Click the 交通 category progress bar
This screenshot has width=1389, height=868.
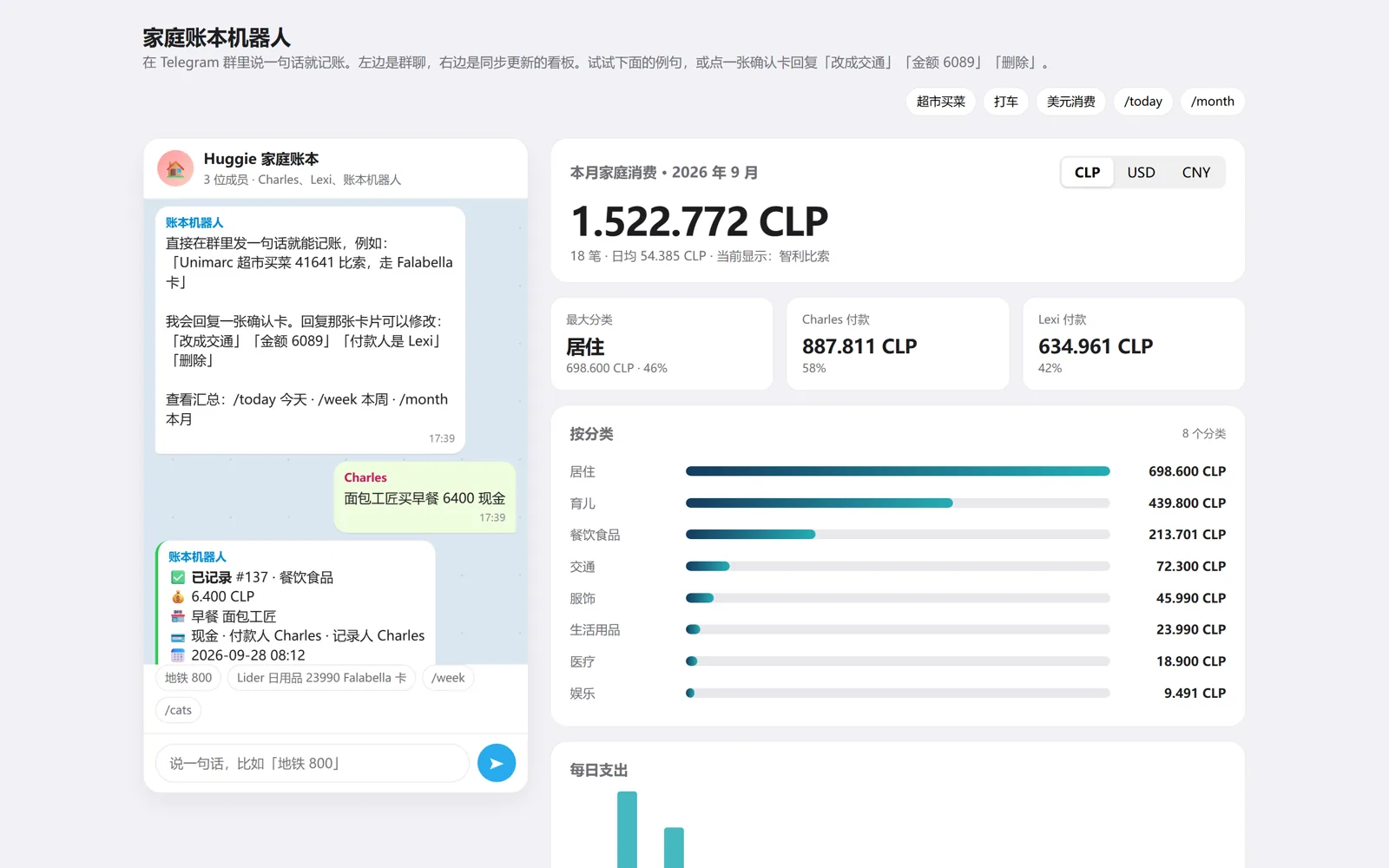coord(898,566)
